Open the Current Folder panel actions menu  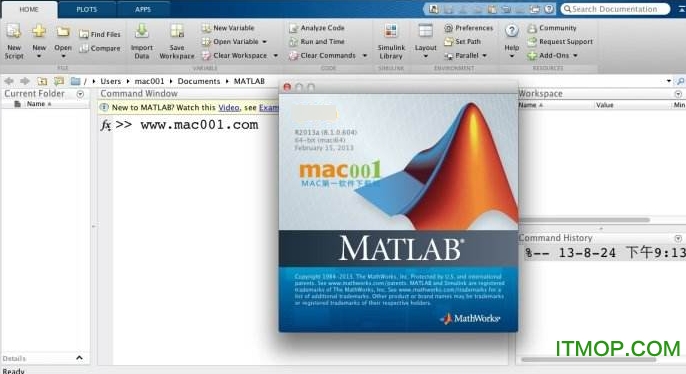pyautogui.click(x=80, y=94)
